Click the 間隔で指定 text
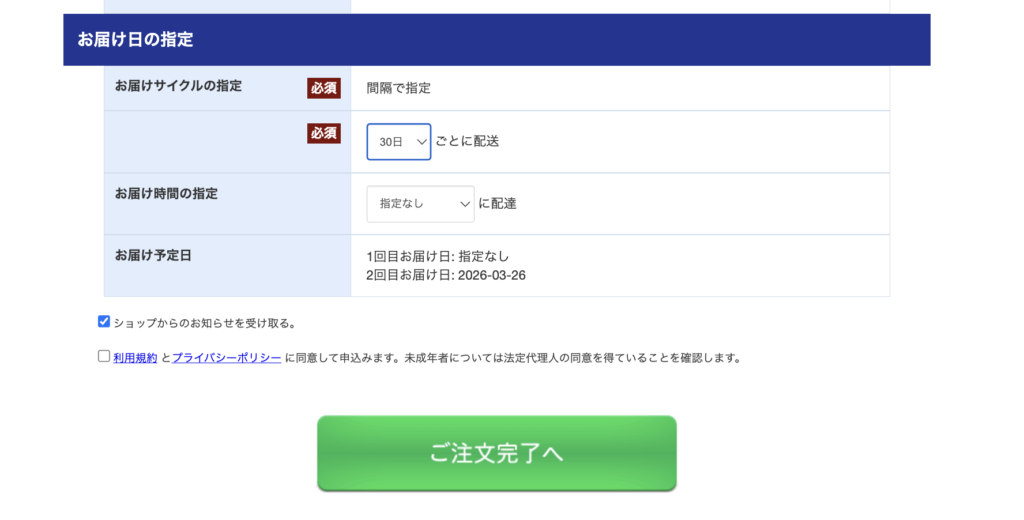Image resolution: width=1024 pixels, height=520 pixels. tap(398, 88)
